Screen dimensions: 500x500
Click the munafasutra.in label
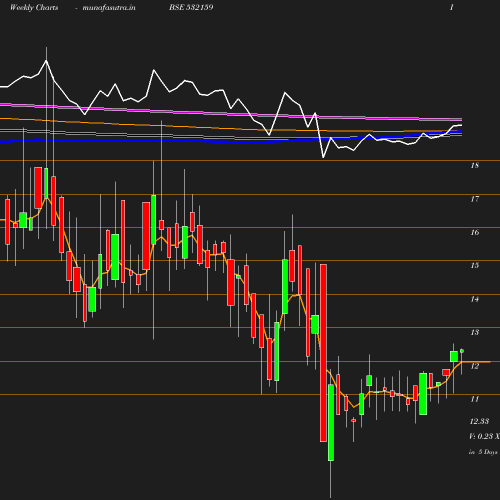tap(109, 7)
